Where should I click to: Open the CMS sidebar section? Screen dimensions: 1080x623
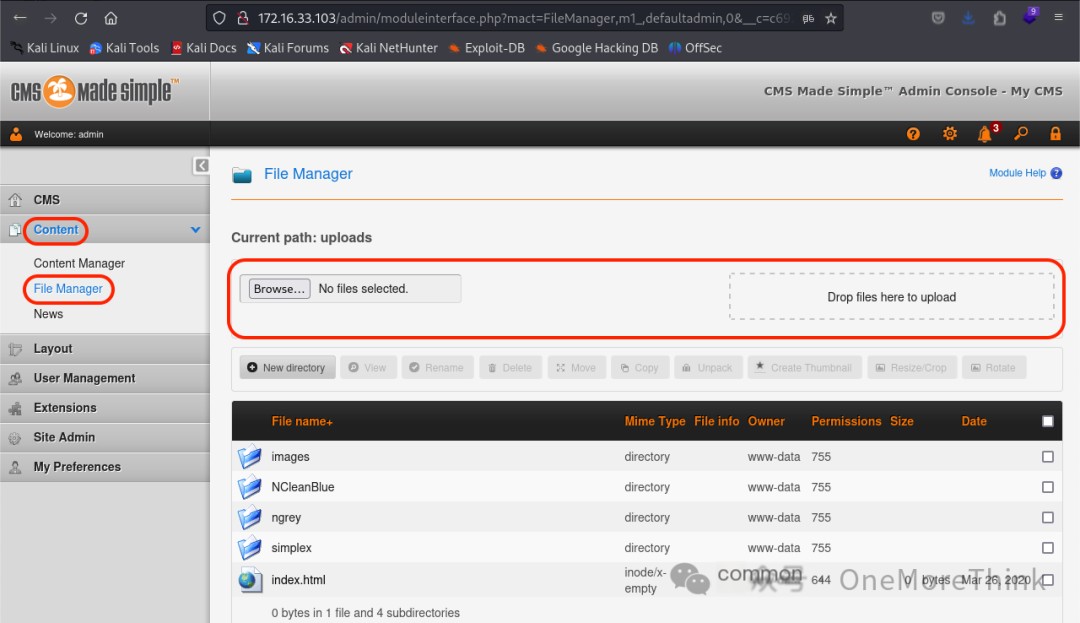(105, 200)
